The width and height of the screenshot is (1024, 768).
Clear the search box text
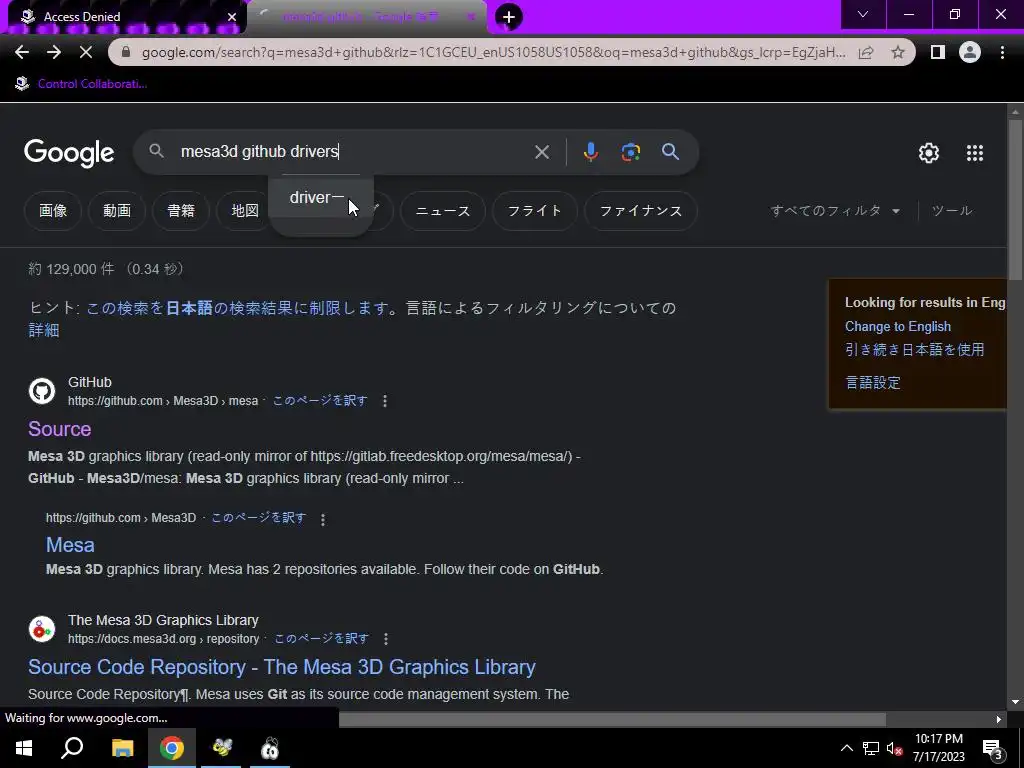pyautogui.click(x=541, y=152)
